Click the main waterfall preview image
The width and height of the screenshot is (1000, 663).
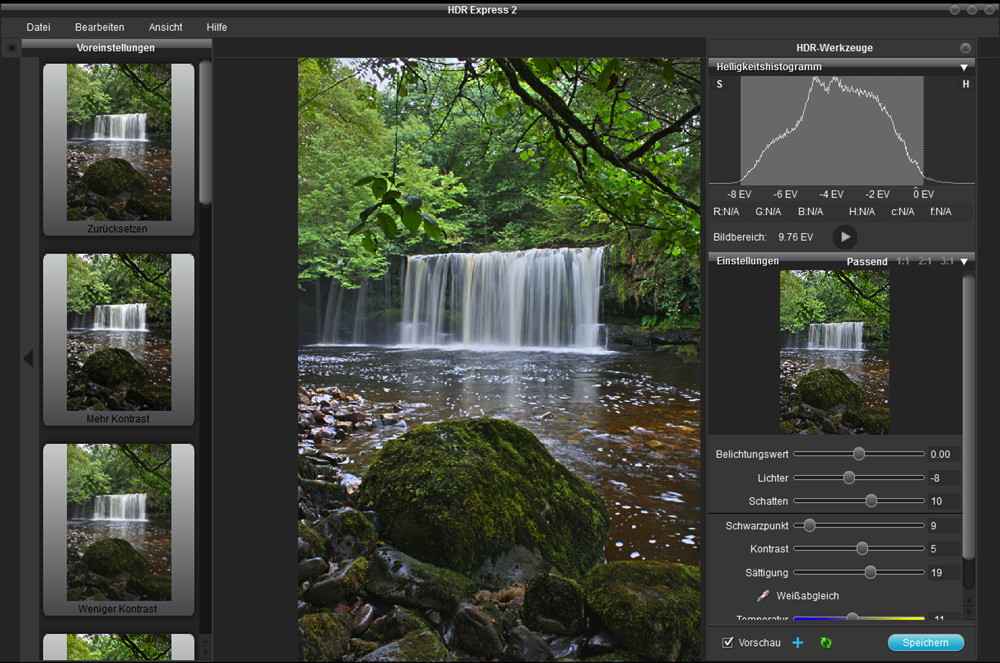pyautogui.click(x=499, y=360)
